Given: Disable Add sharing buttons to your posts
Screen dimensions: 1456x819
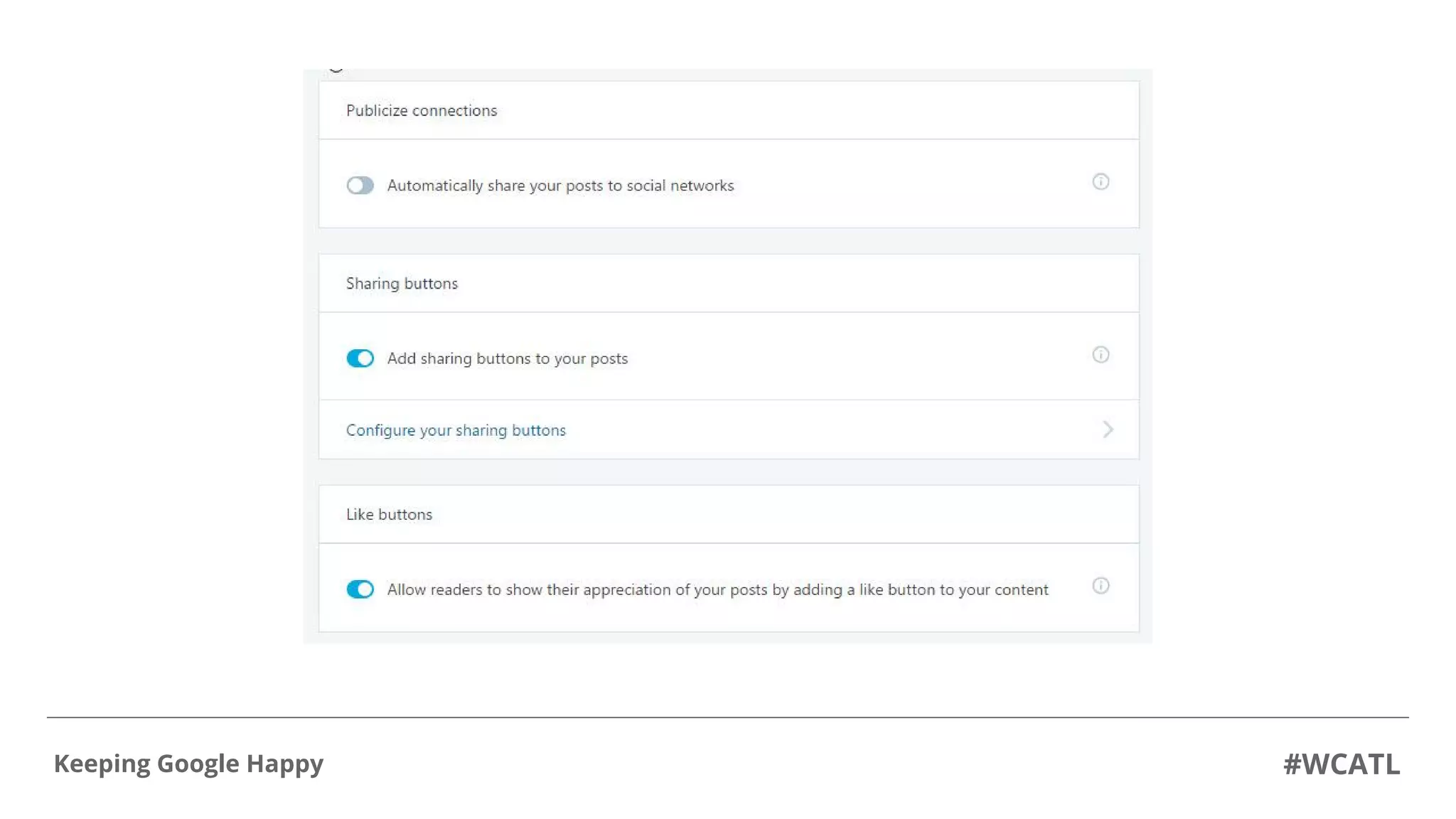Looking at the screenshot, I should pyautogui.click(x=360, y=358).
